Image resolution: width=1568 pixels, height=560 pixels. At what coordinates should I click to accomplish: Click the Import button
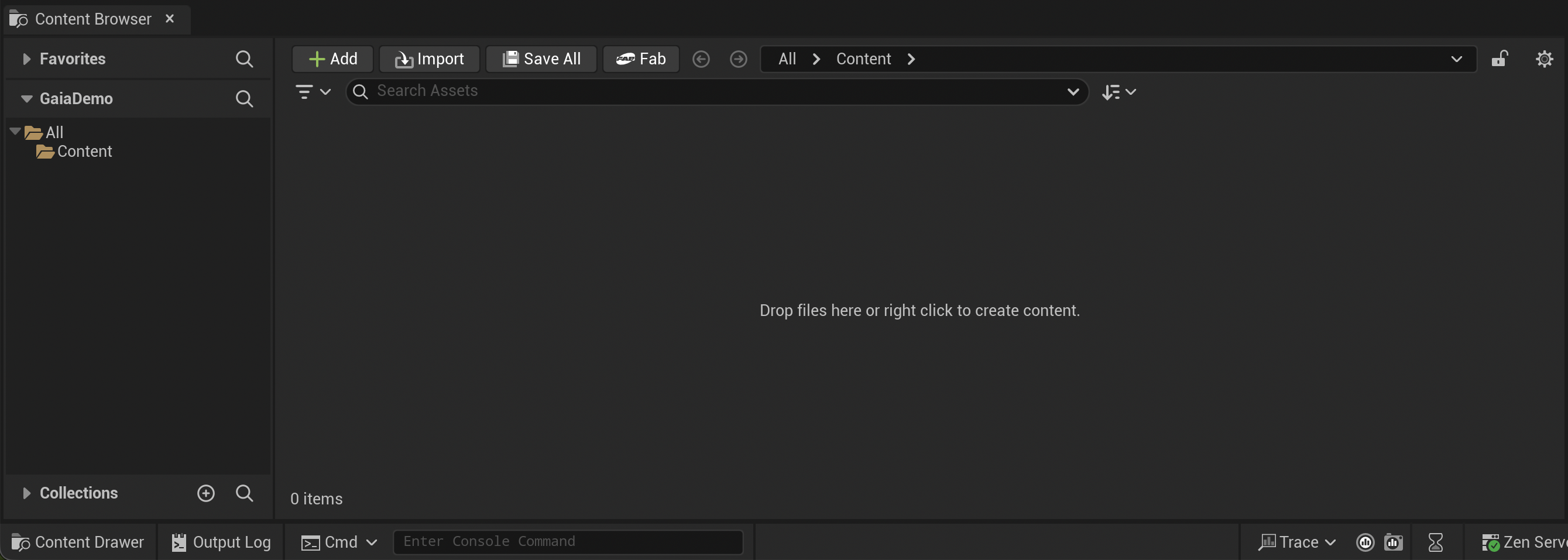429,59
